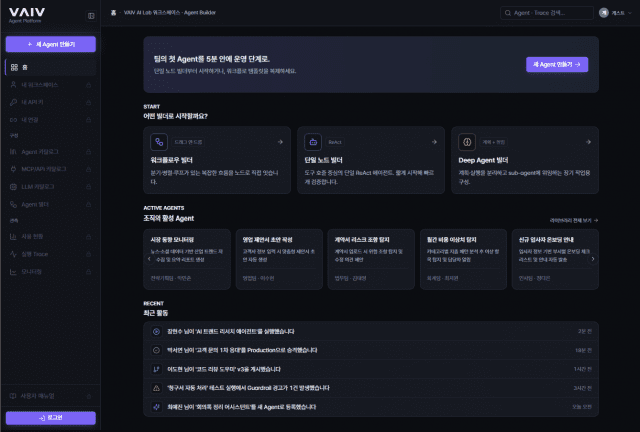
Task: Open the 계약서 리스크 조항 탐지 agent card
Action: point(371,259)
